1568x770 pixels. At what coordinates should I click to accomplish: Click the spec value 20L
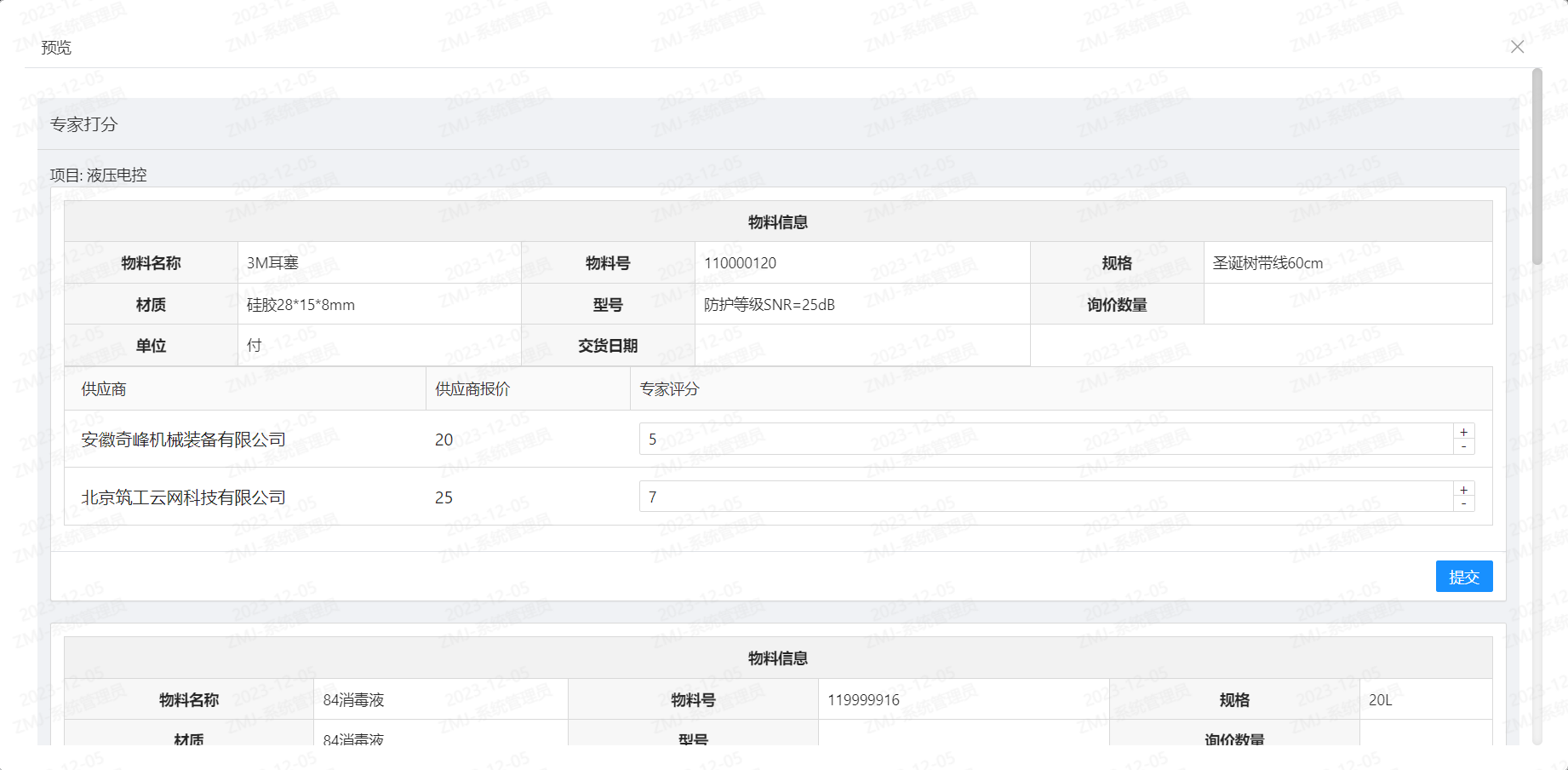[1380, 700]
